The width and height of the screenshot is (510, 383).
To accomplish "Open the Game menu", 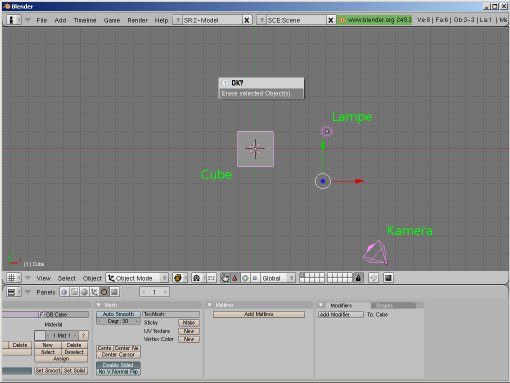I will pyautogui.click(x=112, y=20).
